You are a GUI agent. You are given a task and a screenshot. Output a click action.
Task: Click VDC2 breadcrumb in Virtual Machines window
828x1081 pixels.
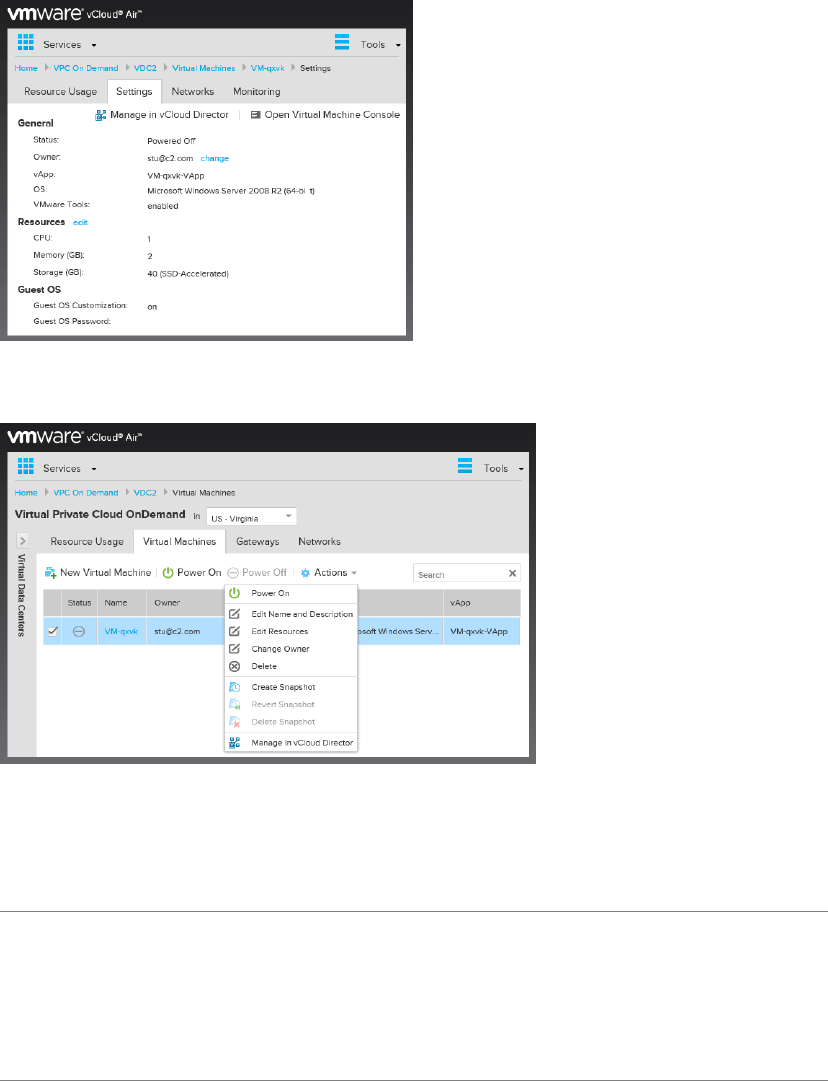click(x=145, y=493)
